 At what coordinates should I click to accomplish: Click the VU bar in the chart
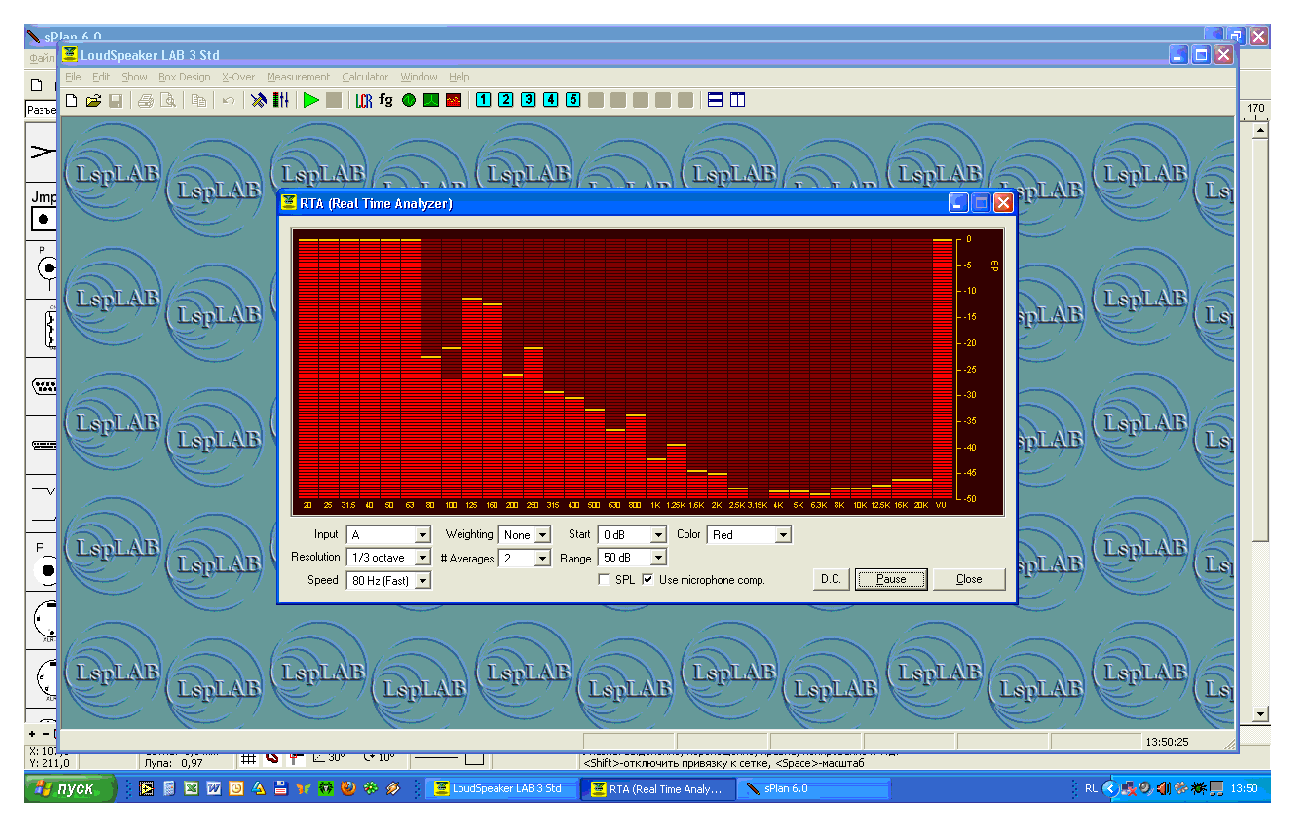click(942, 368)
